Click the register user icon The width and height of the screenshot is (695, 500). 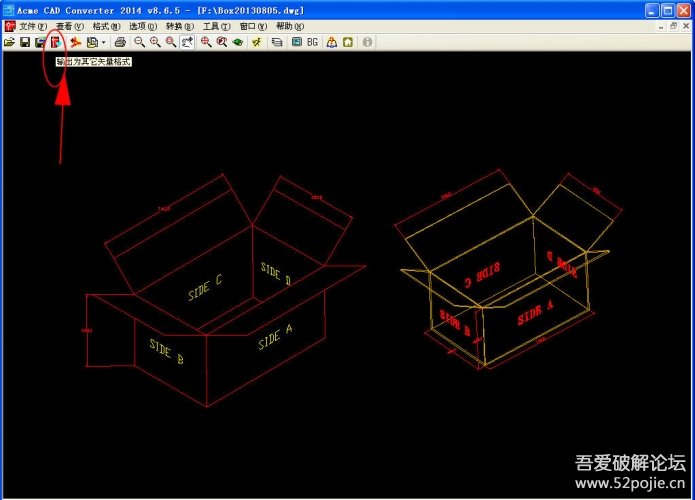332,43
